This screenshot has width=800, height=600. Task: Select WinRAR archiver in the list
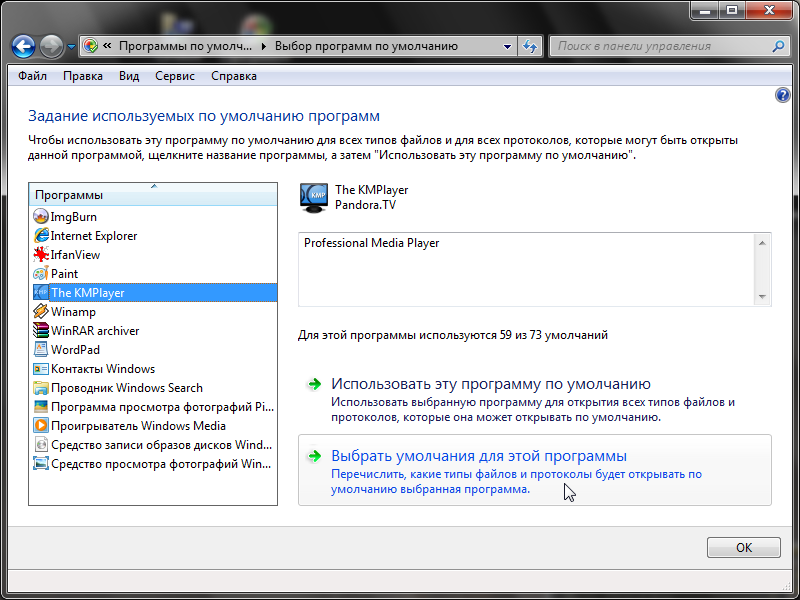pyautogui.click(x=153, y=330)
